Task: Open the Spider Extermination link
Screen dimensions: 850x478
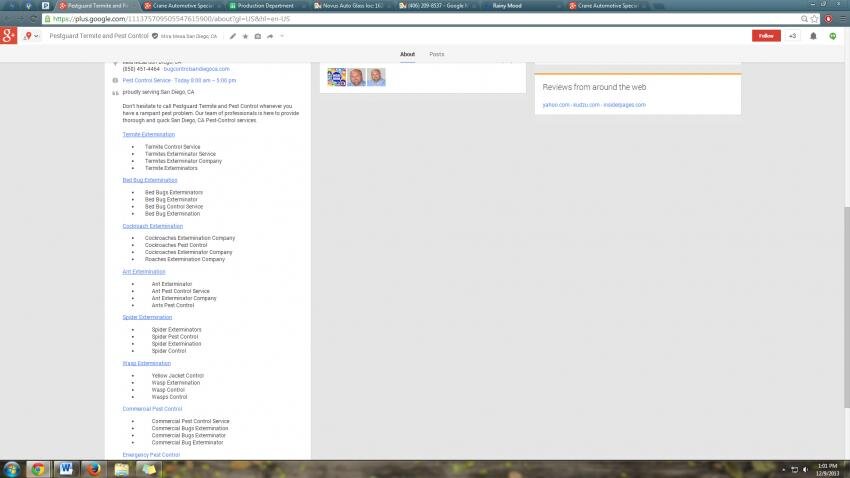Action: tap(147, 317)
